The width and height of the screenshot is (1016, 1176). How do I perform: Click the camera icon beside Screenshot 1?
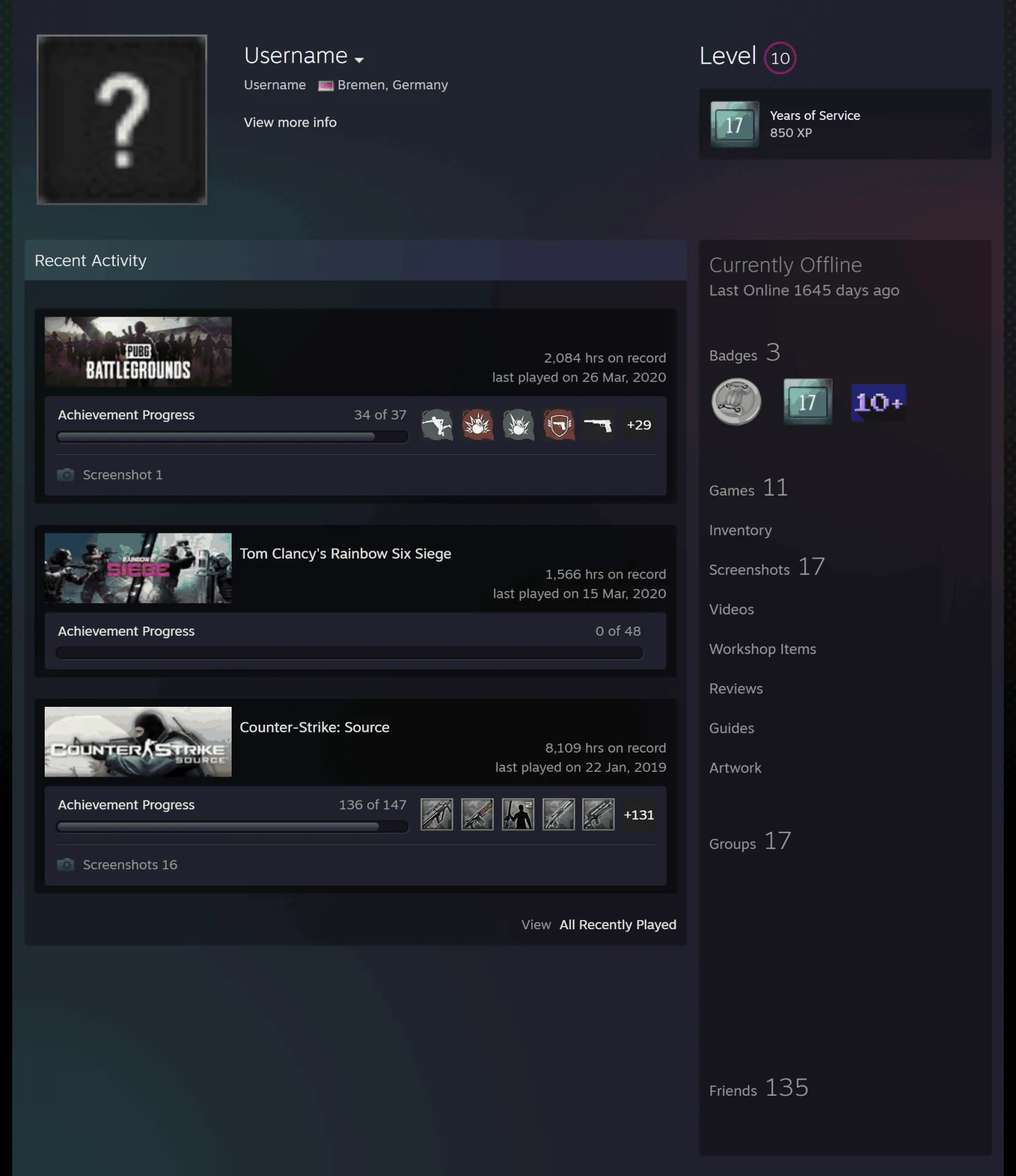click(x=66, y=475)
